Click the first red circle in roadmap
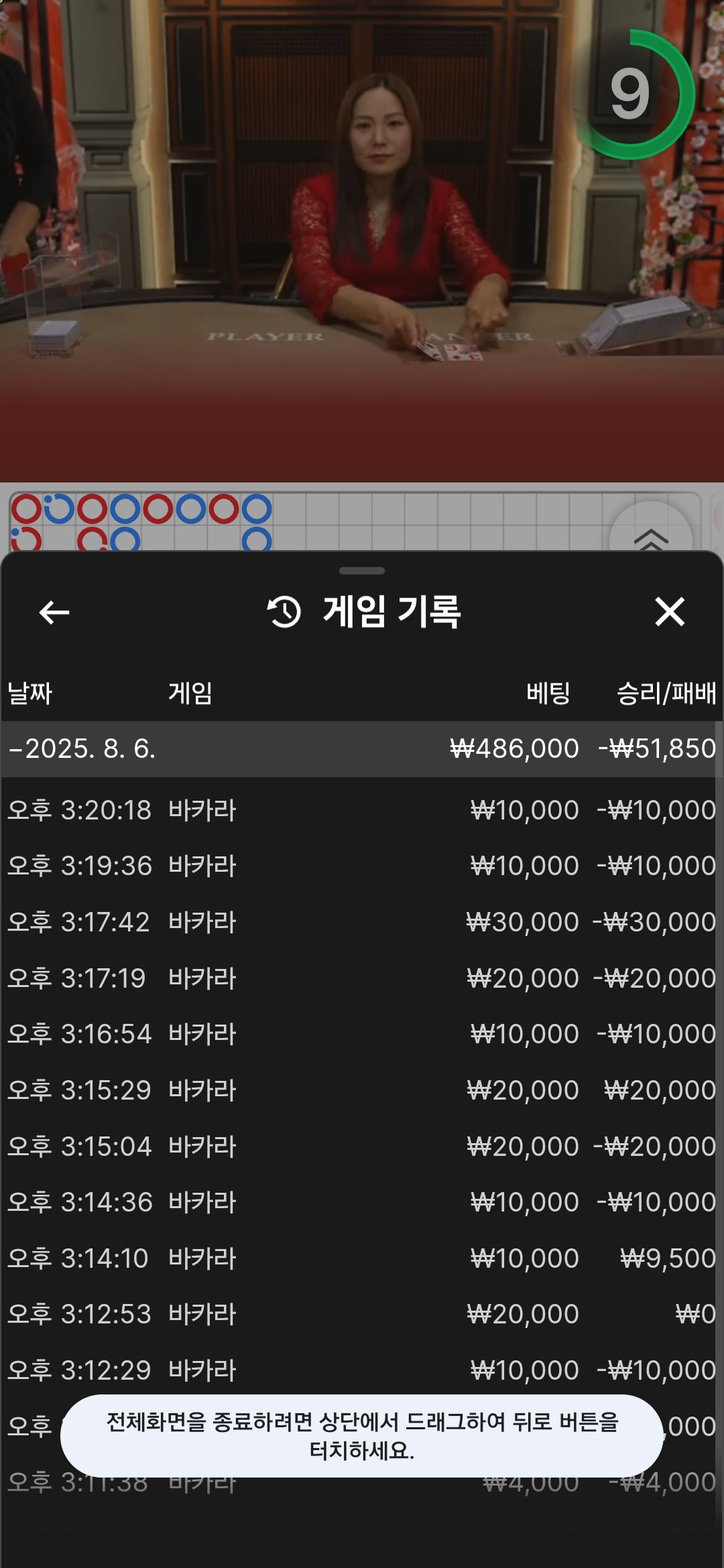 (x=27, y=509)
